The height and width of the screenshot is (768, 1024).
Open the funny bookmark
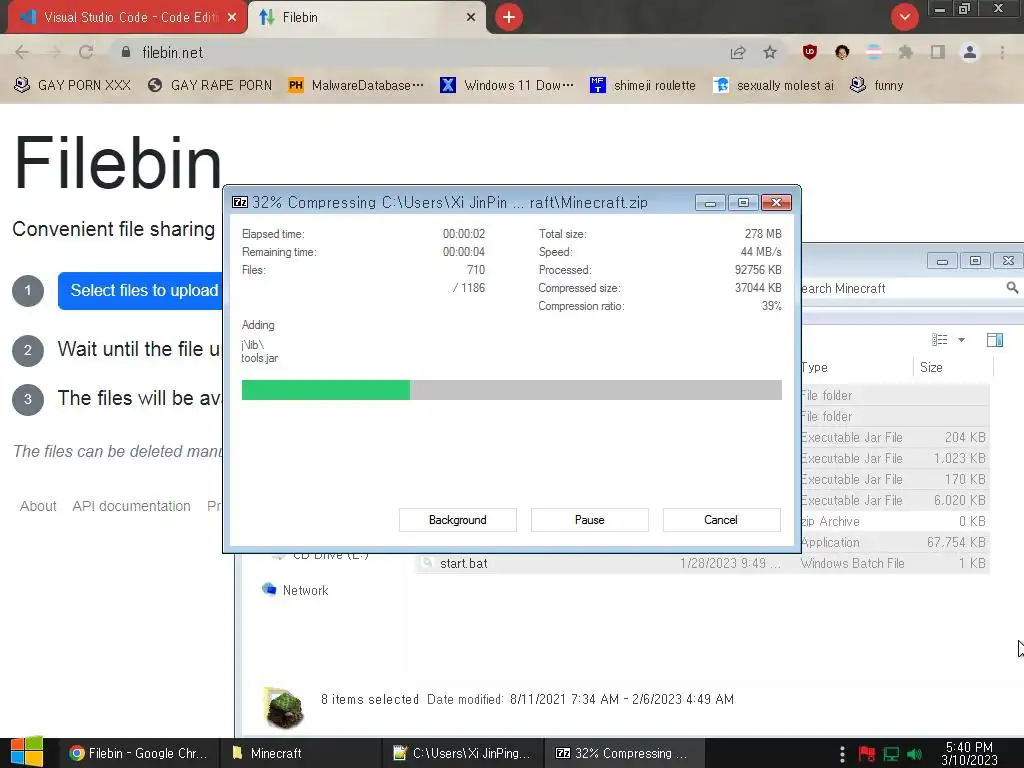tap(876, 86)
